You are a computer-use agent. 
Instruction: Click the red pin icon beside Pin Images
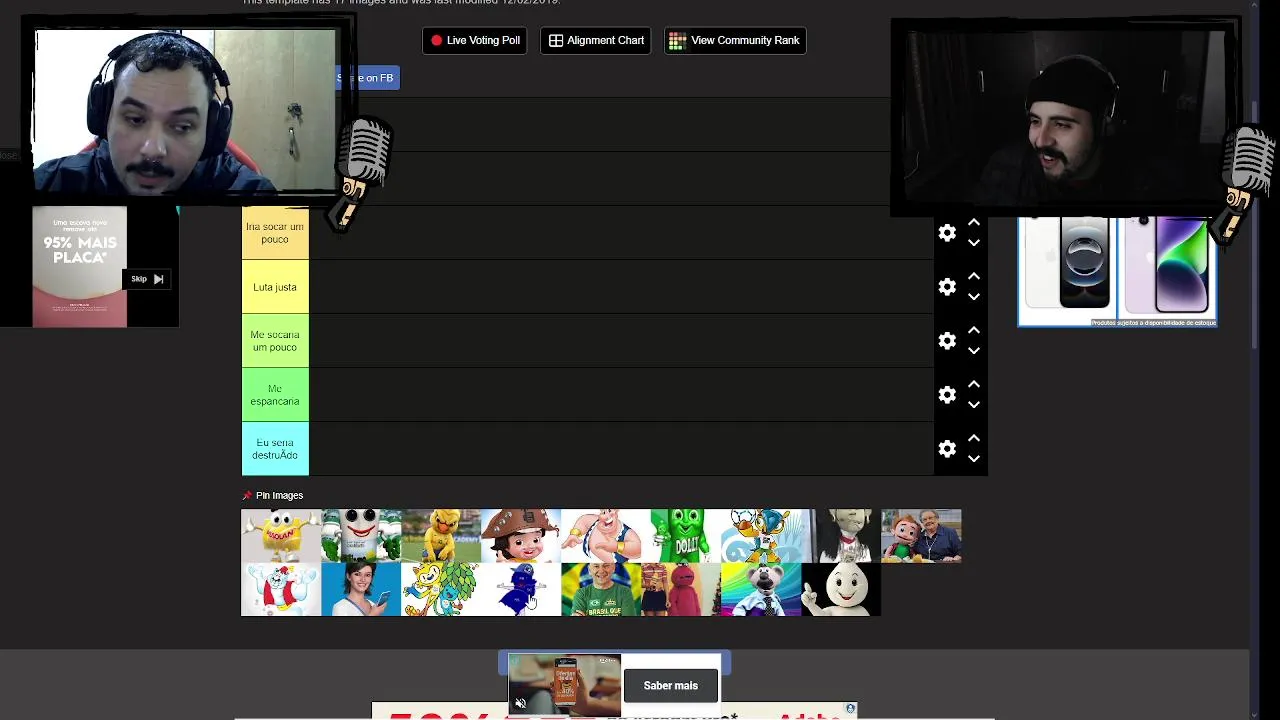pos(247,495)
